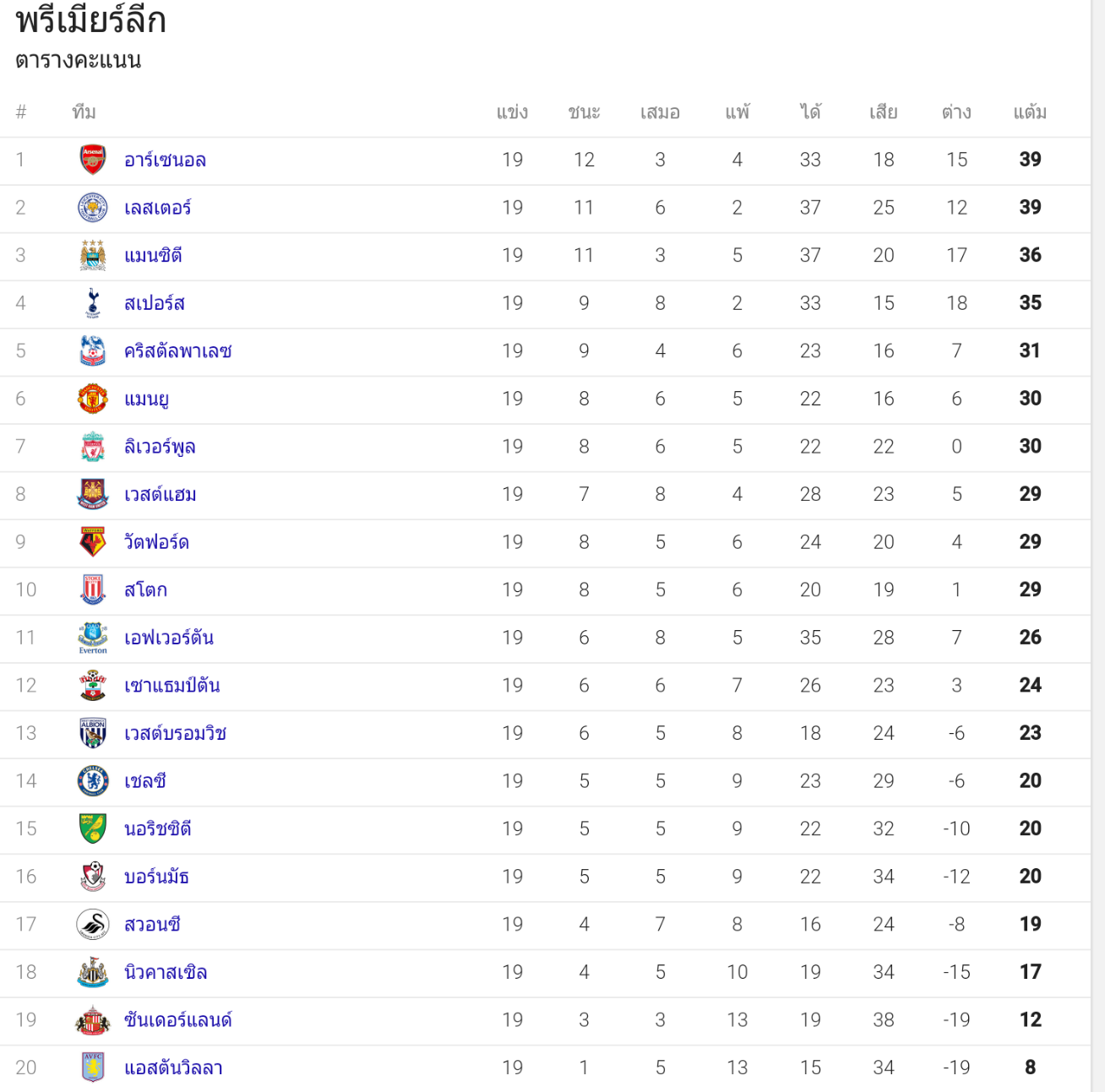This screenshot has height=1092, width=1105.
Task: Click the ทีม team column header
Action: [84, 112]
